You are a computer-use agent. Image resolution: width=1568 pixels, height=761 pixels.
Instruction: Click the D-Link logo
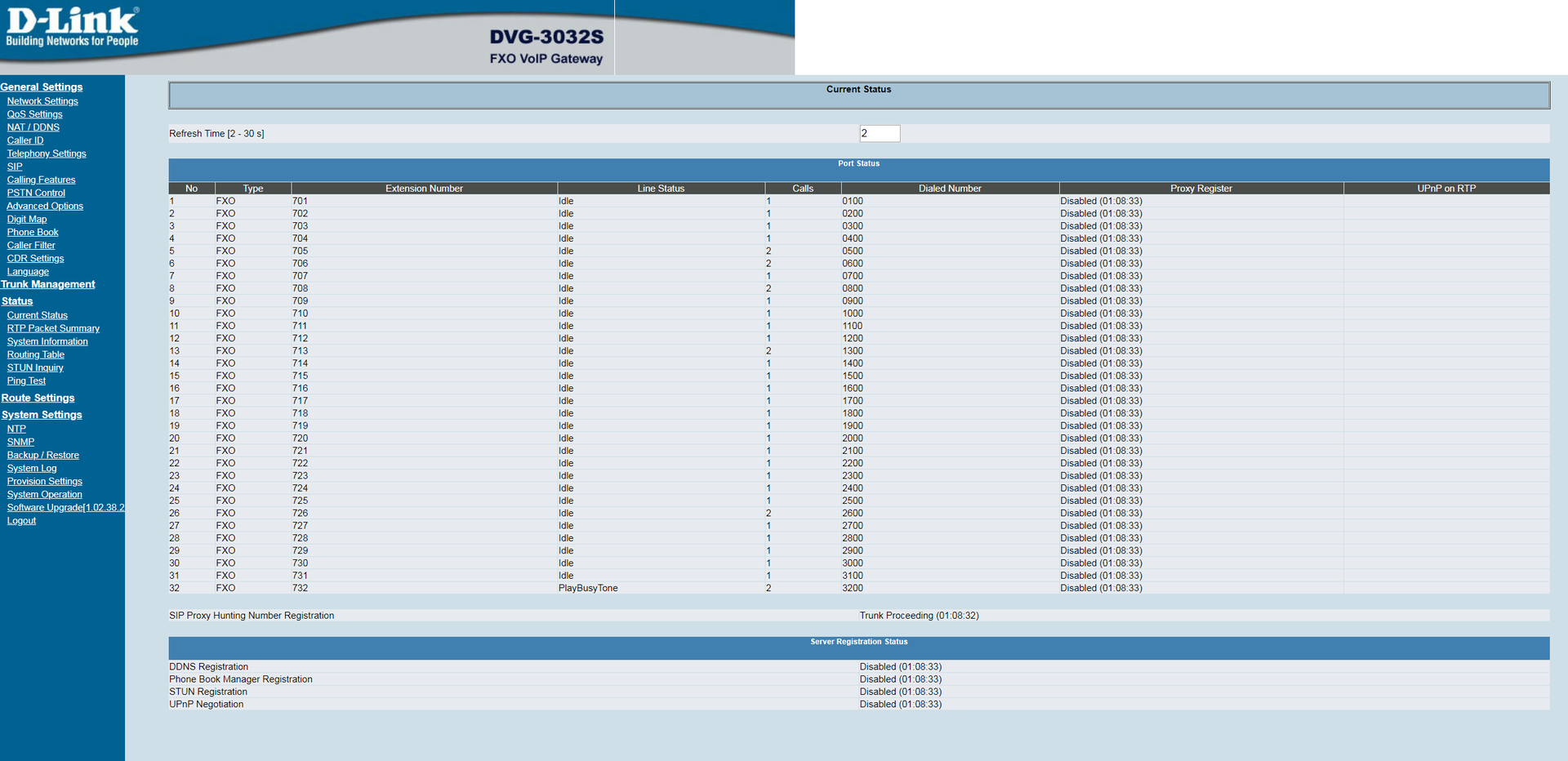(x=73, y=27)
